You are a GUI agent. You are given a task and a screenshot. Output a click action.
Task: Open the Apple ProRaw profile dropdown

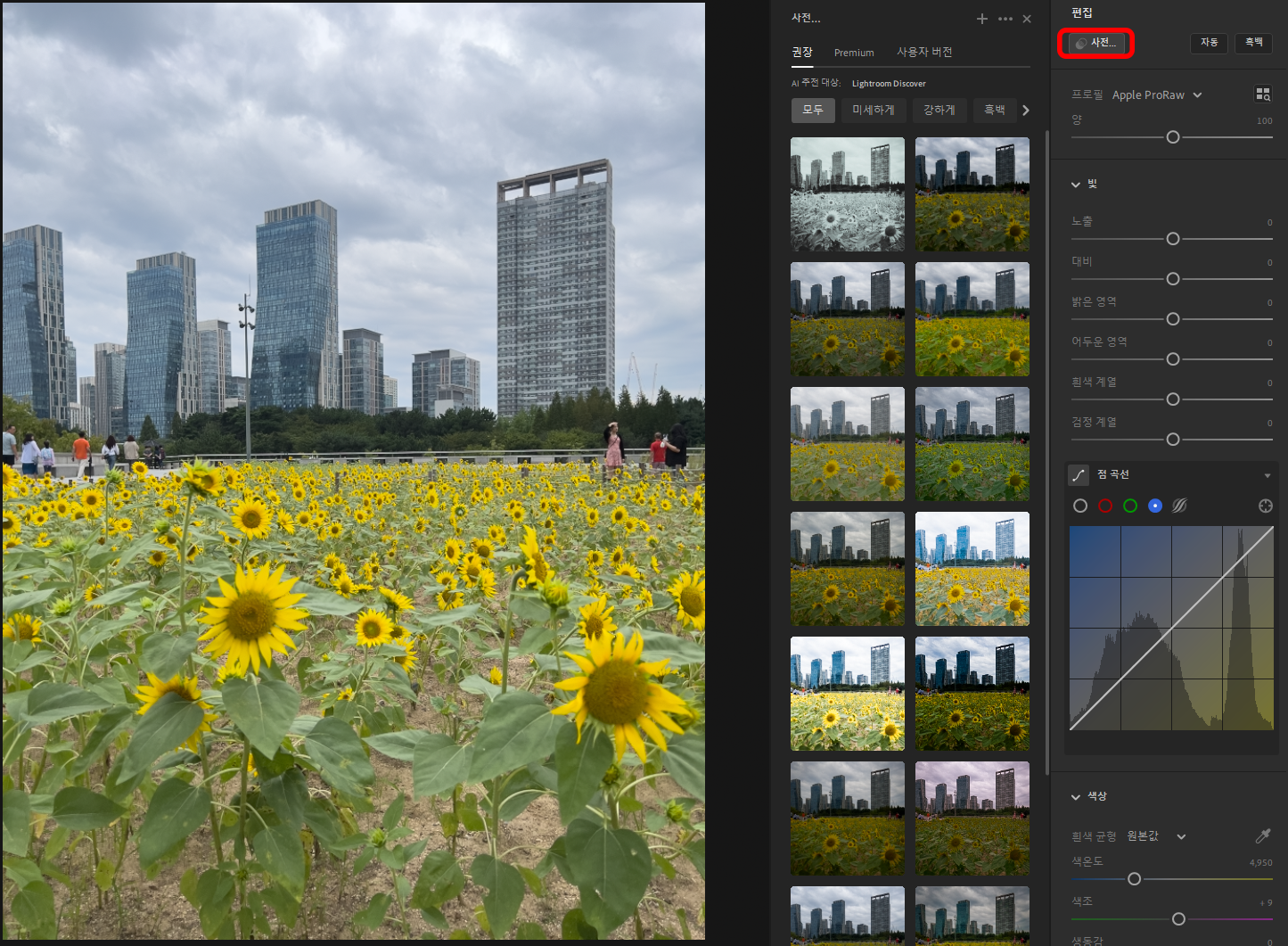[x=1157, y=95]
